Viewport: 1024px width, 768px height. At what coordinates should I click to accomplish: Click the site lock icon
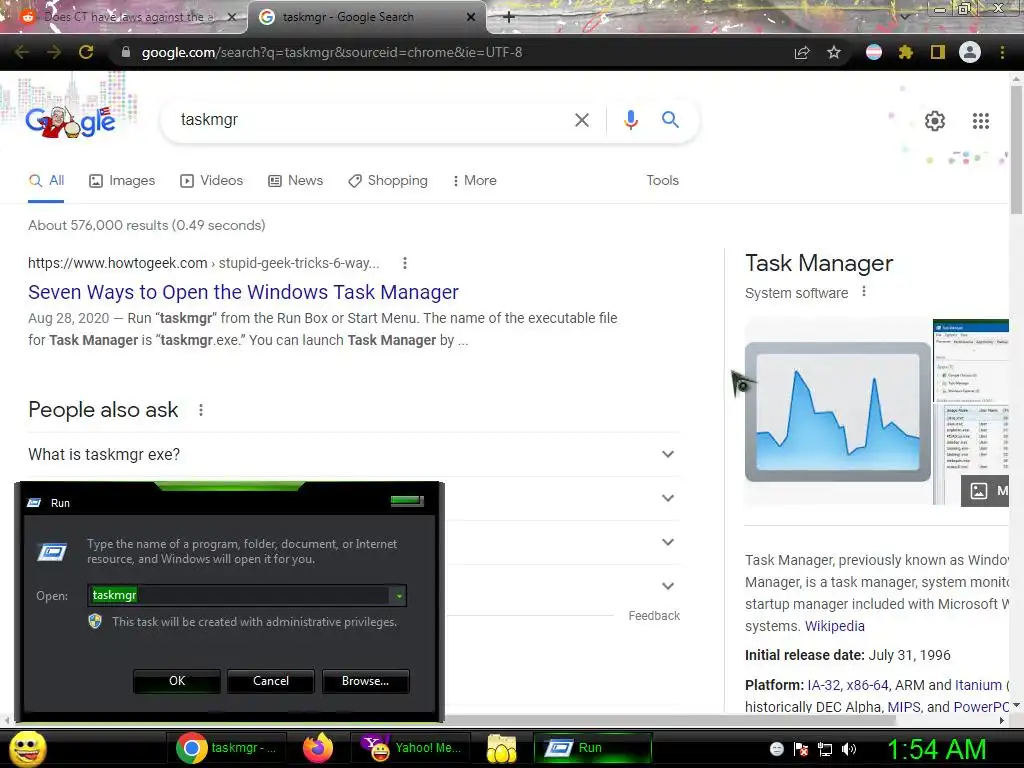[126, 52]
